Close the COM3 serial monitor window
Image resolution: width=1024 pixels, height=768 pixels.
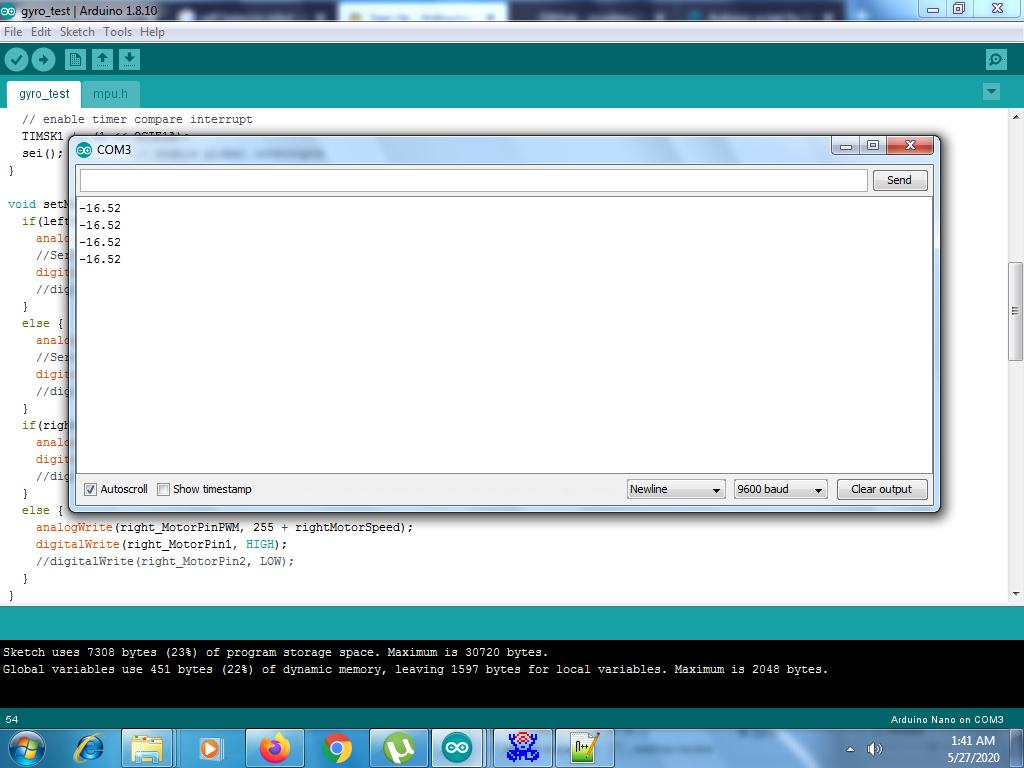coord(910,146)
